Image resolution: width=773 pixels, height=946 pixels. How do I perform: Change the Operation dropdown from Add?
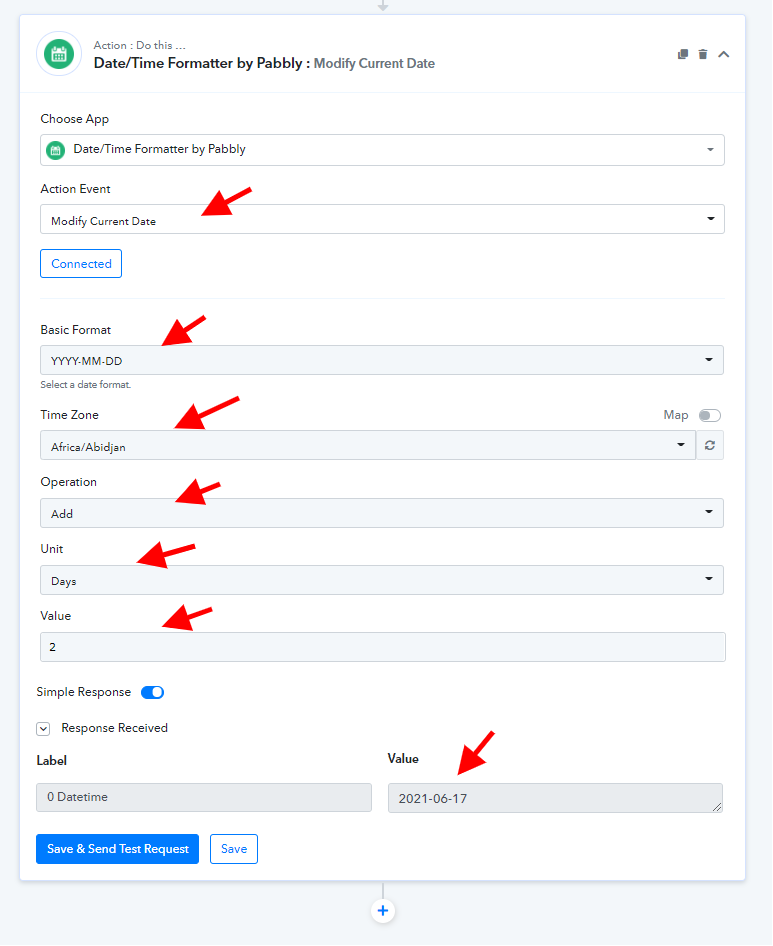click(382, 513)
